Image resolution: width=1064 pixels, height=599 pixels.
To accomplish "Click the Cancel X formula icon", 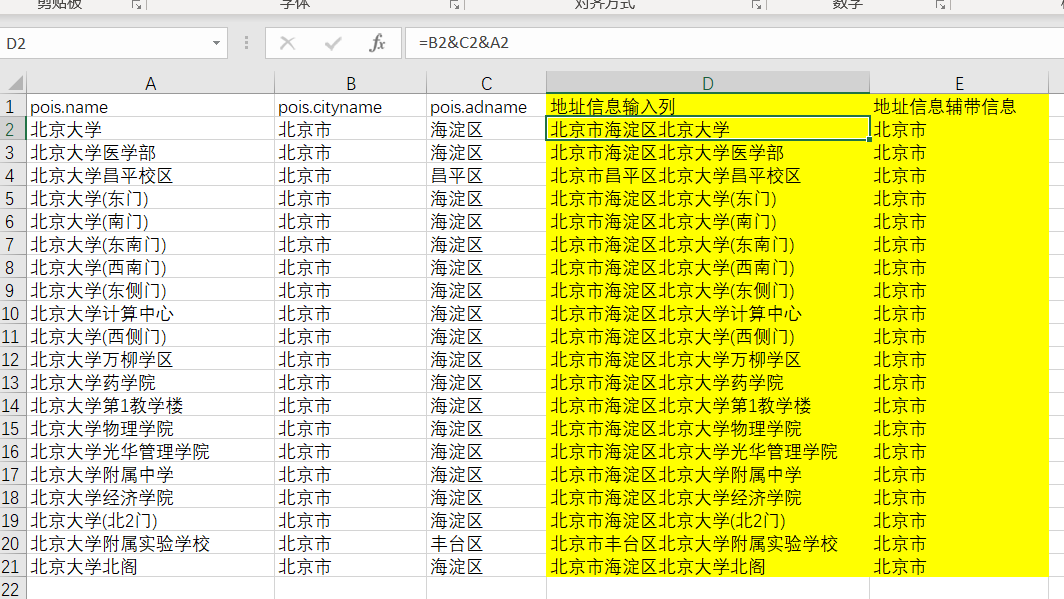I will tap(288, 43).
